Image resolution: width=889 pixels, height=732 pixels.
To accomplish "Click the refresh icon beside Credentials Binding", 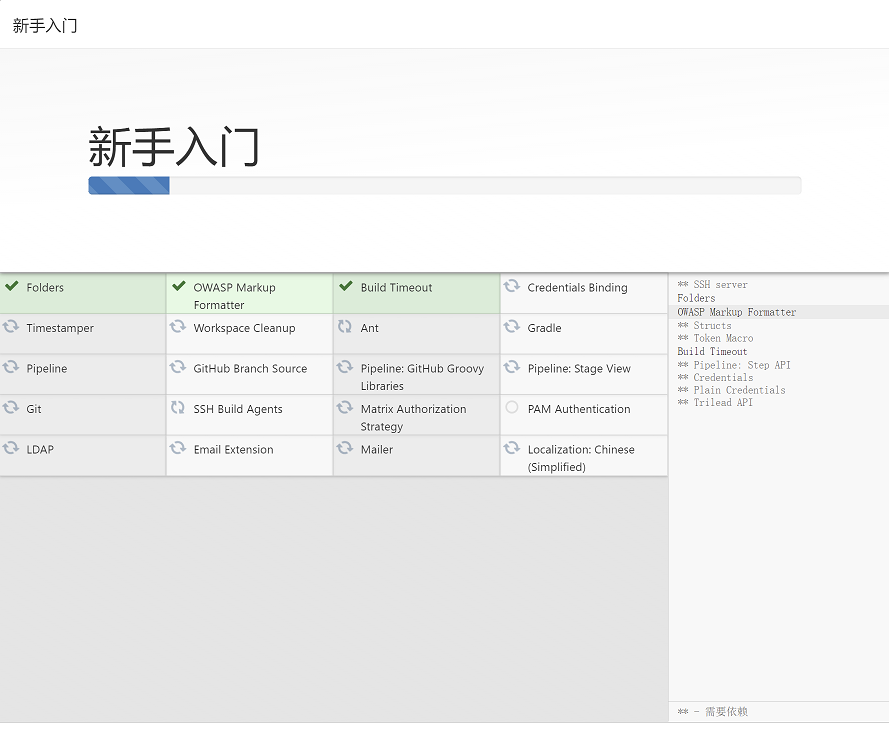I will pos(512,286).
